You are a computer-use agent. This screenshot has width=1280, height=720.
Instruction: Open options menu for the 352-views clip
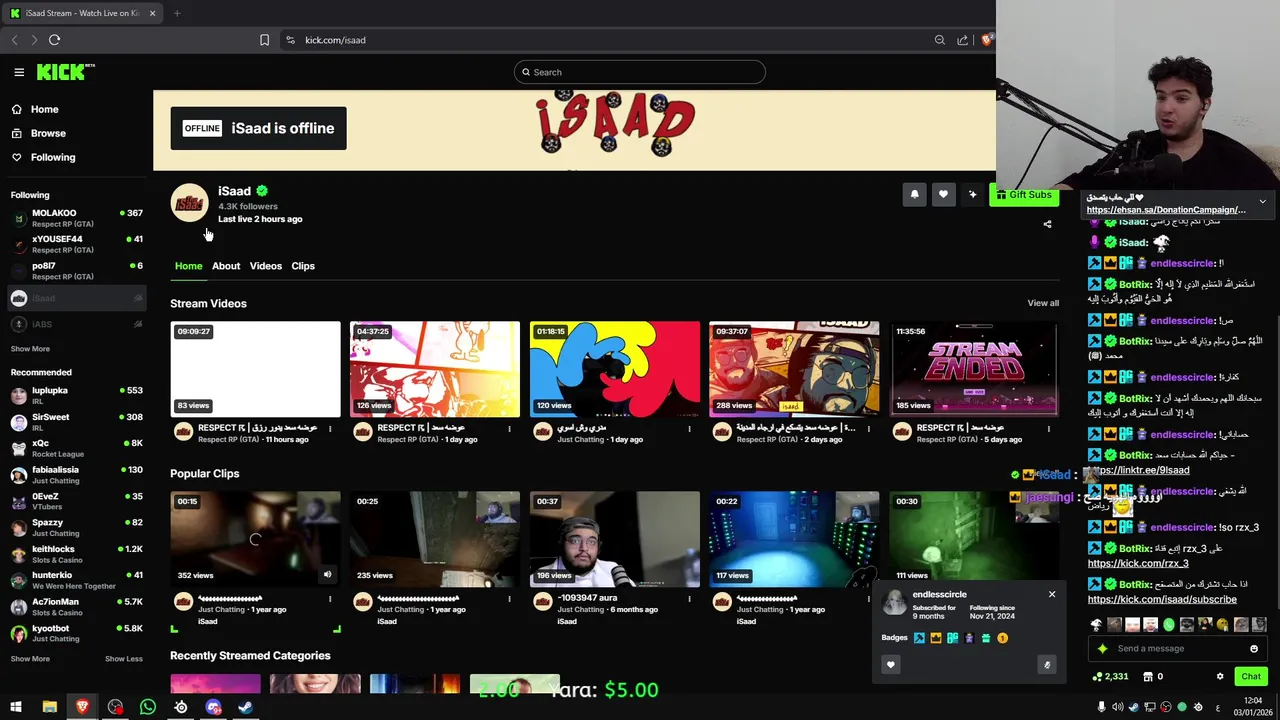(x=330, y=599)
